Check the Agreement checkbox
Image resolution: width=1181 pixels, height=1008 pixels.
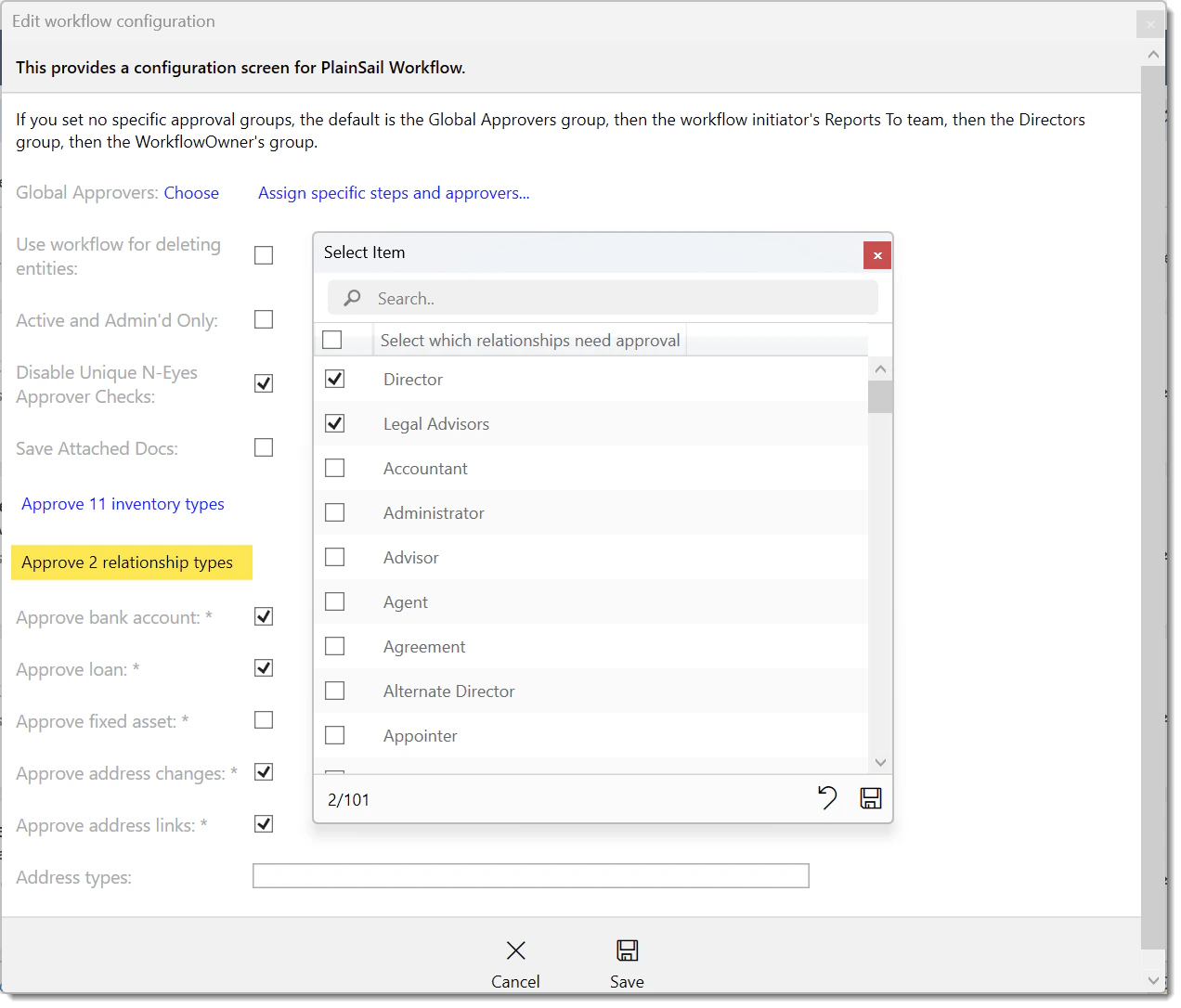pos(335,646)
